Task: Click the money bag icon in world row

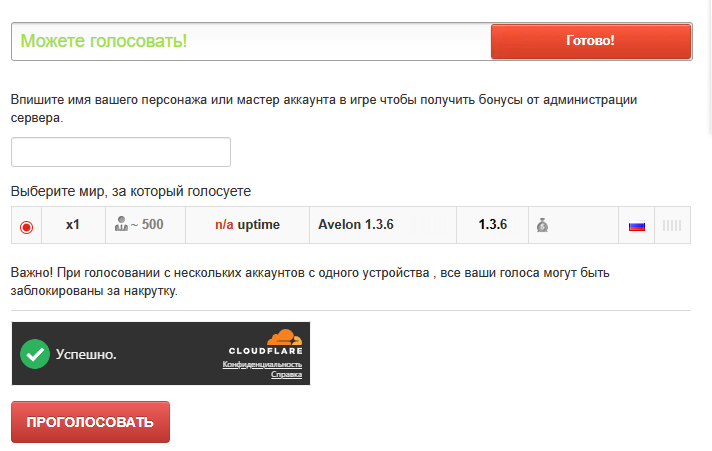Action: (542, 225)
